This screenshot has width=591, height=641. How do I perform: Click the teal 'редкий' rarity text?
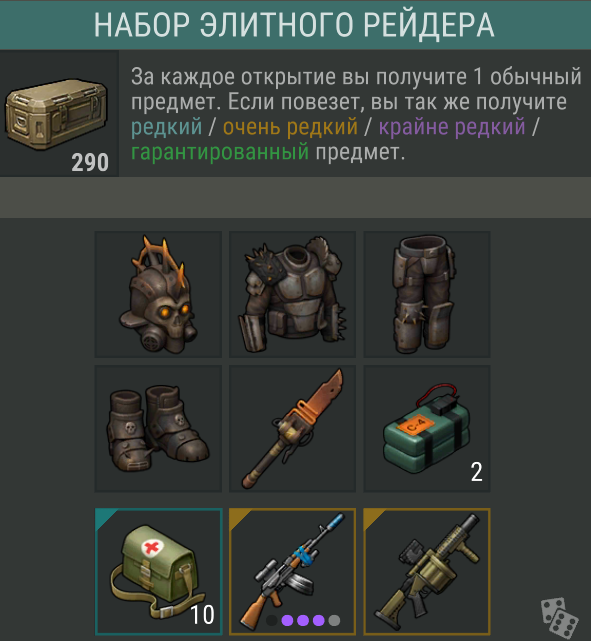166,127
